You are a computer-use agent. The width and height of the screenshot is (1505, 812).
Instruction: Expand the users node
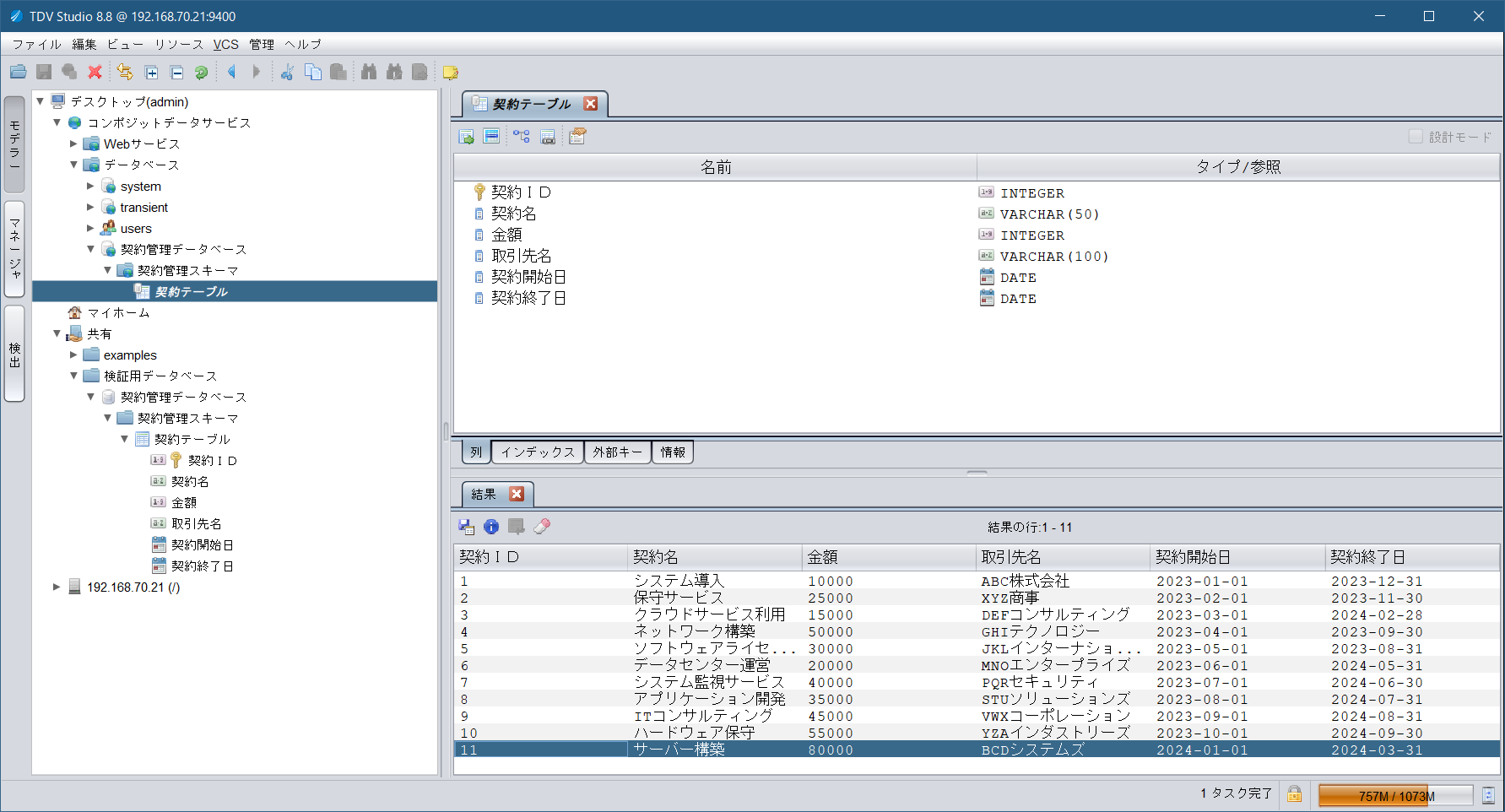[x=90, y=228]
